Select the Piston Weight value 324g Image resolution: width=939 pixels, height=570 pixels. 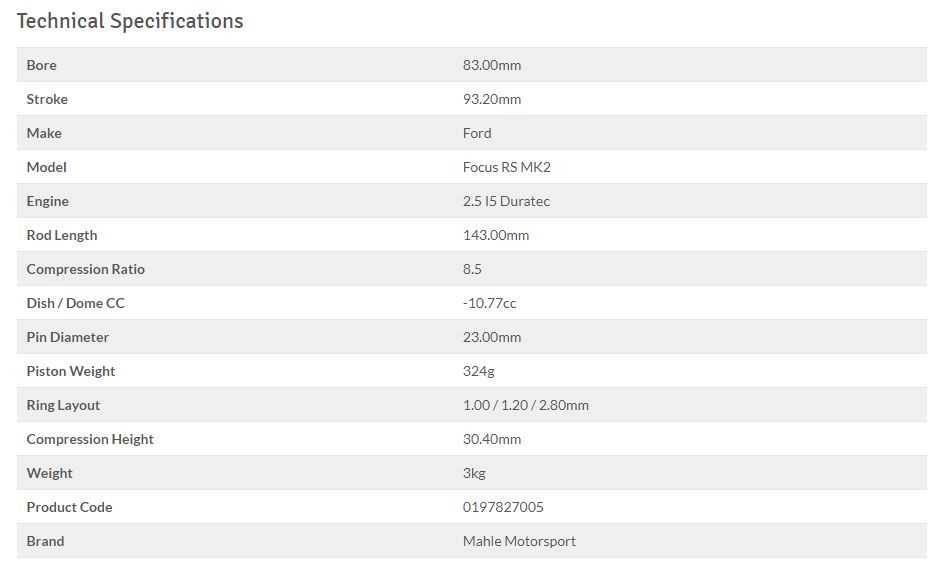pyautogui.click(x=478, y=372)
